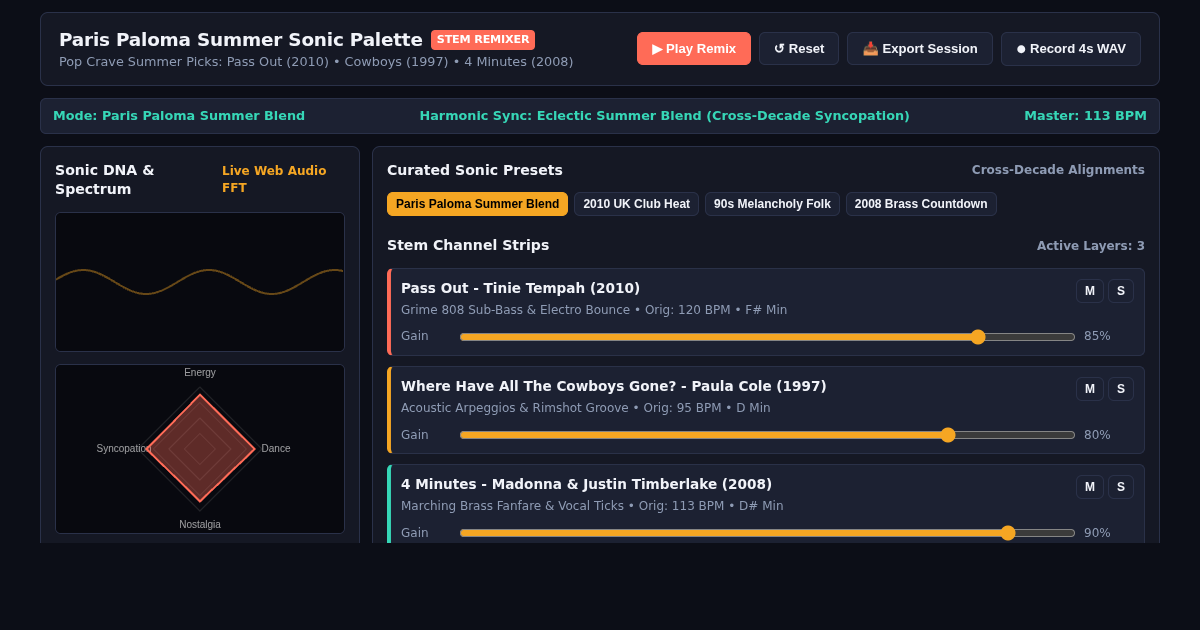Screen dimensions: 1200x630
Task: Click Pass Out - Tinie Tempah title
Action: tap(520, 288)
